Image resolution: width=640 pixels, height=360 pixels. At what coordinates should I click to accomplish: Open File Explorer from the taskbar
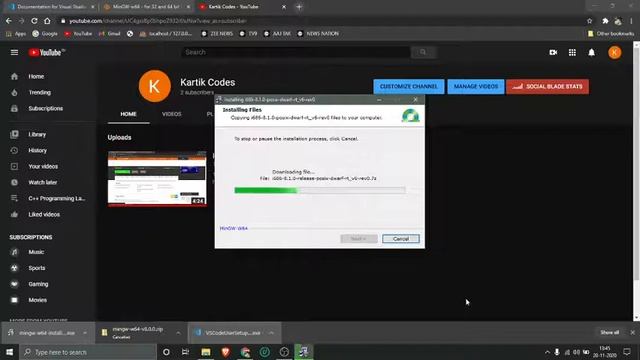[206, 352]
